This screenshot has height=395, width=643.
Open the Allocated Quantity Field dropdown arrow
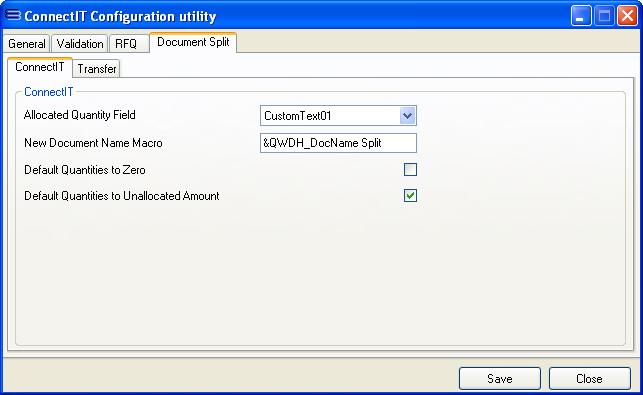pos(408,116)
